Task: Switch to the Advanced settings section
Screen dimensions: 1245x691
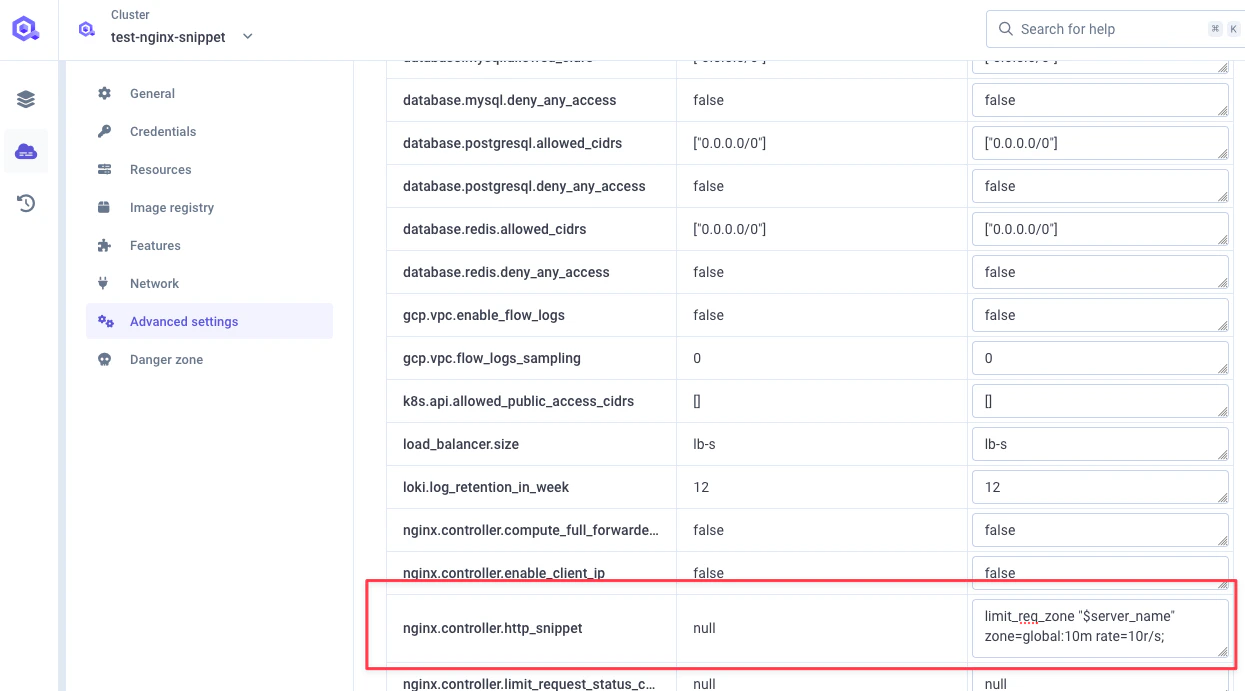Action: coord(183,321)
